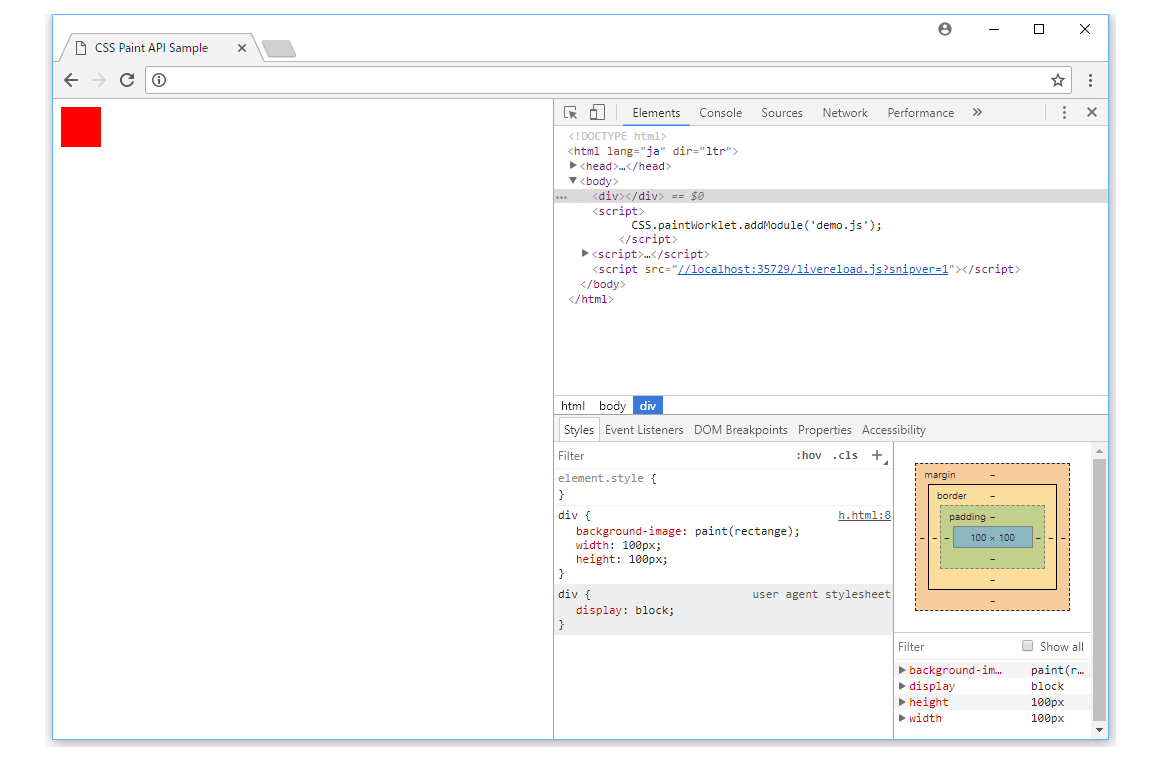Toggle the .cls class editor
This screenshot has height=760, width=1160.
(845, 455)
